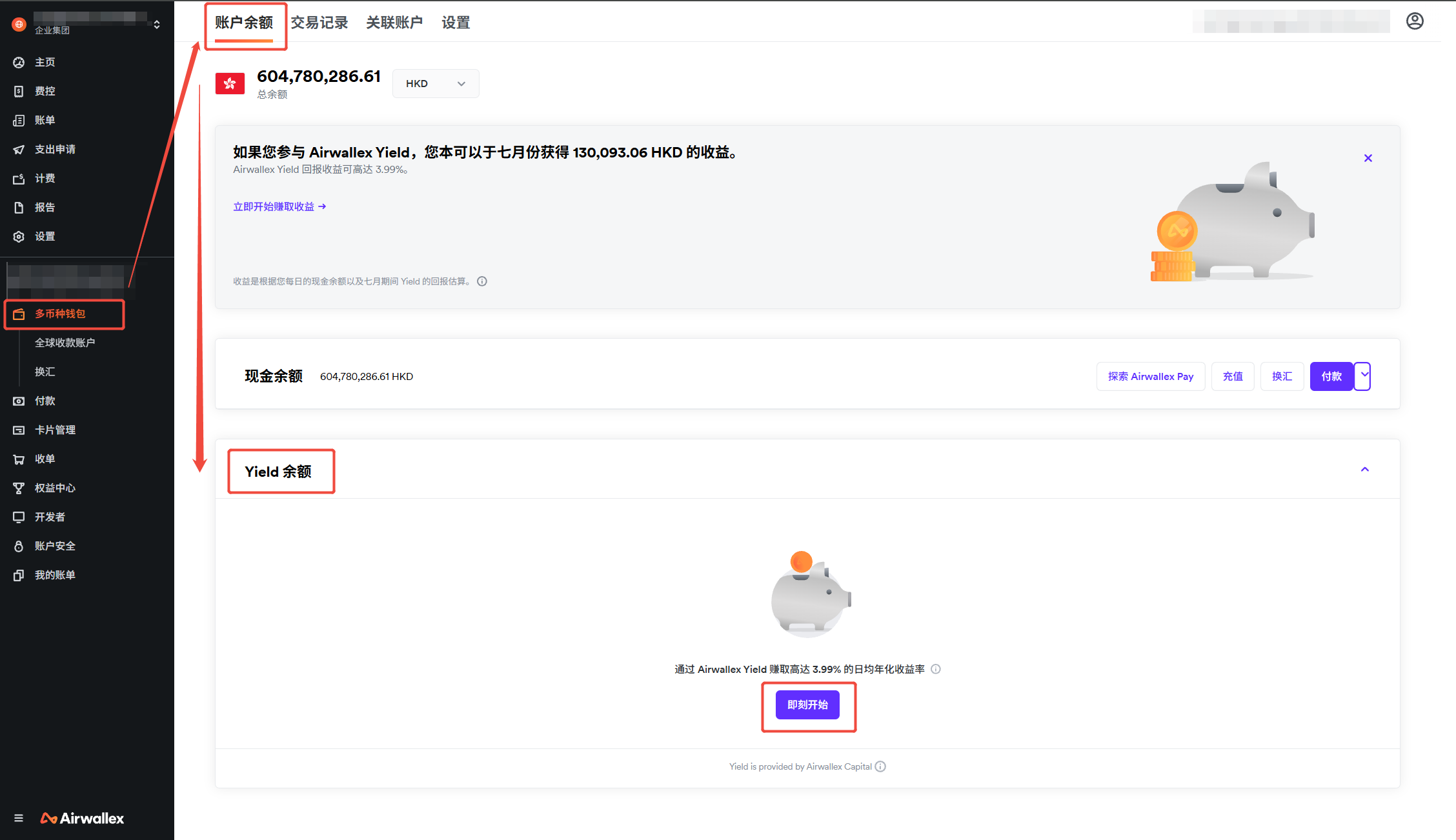
Task: Open 权益中心 with the trophy icon
Action: tap(55, 488)
